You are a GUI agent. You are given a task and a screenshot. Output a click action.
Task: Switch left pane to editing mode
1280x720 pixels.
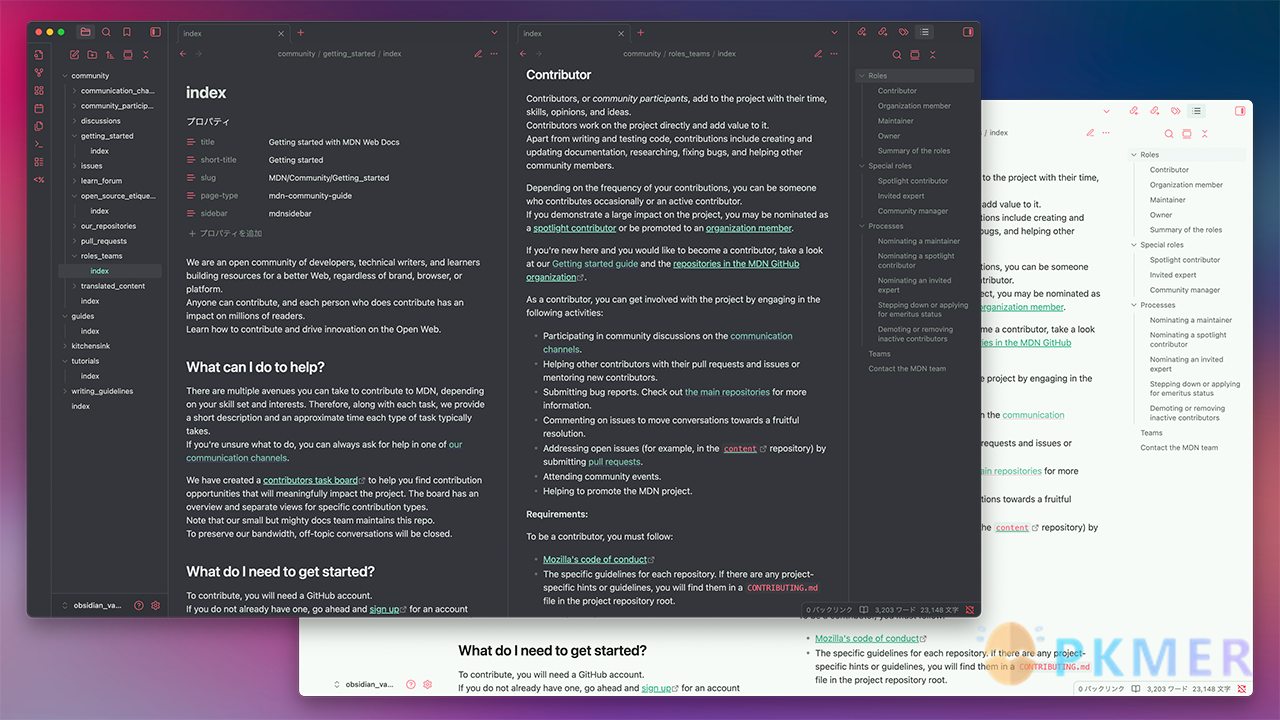(x=478, y=54)
